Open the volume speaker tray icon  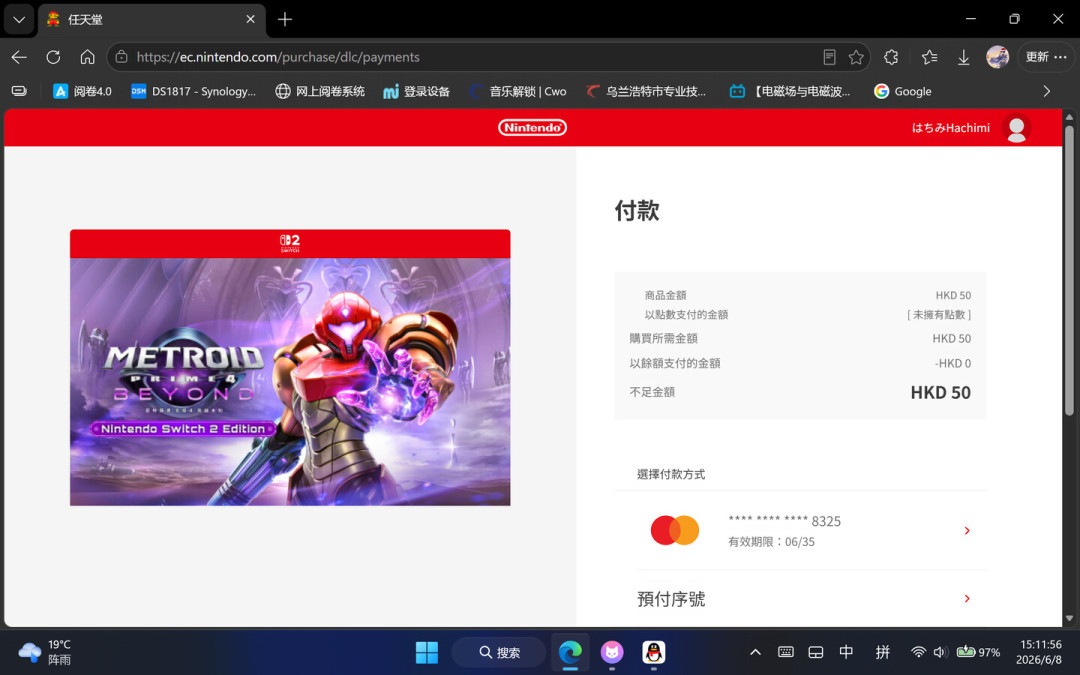click(941, 652)
